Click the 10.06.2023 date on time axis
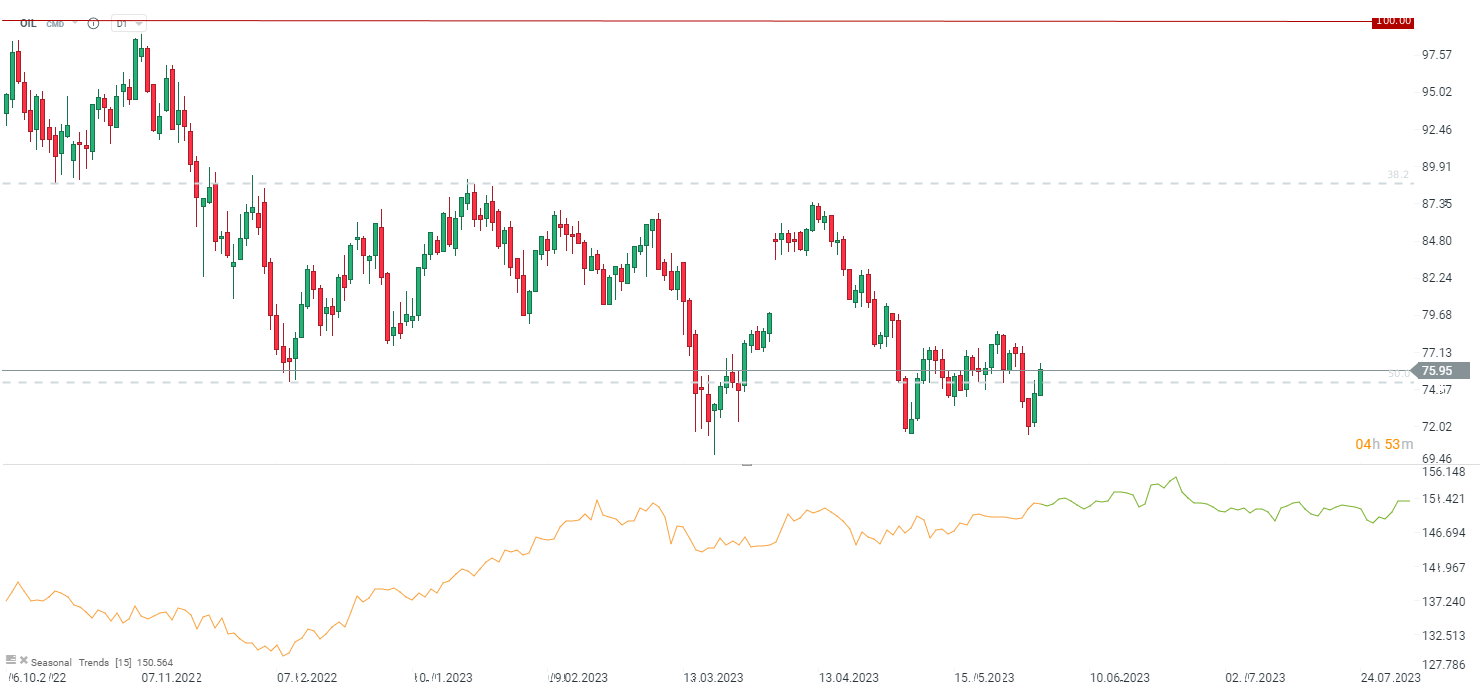The height and width of the screenshot is (694, 1482). (x=1122, y=678)
